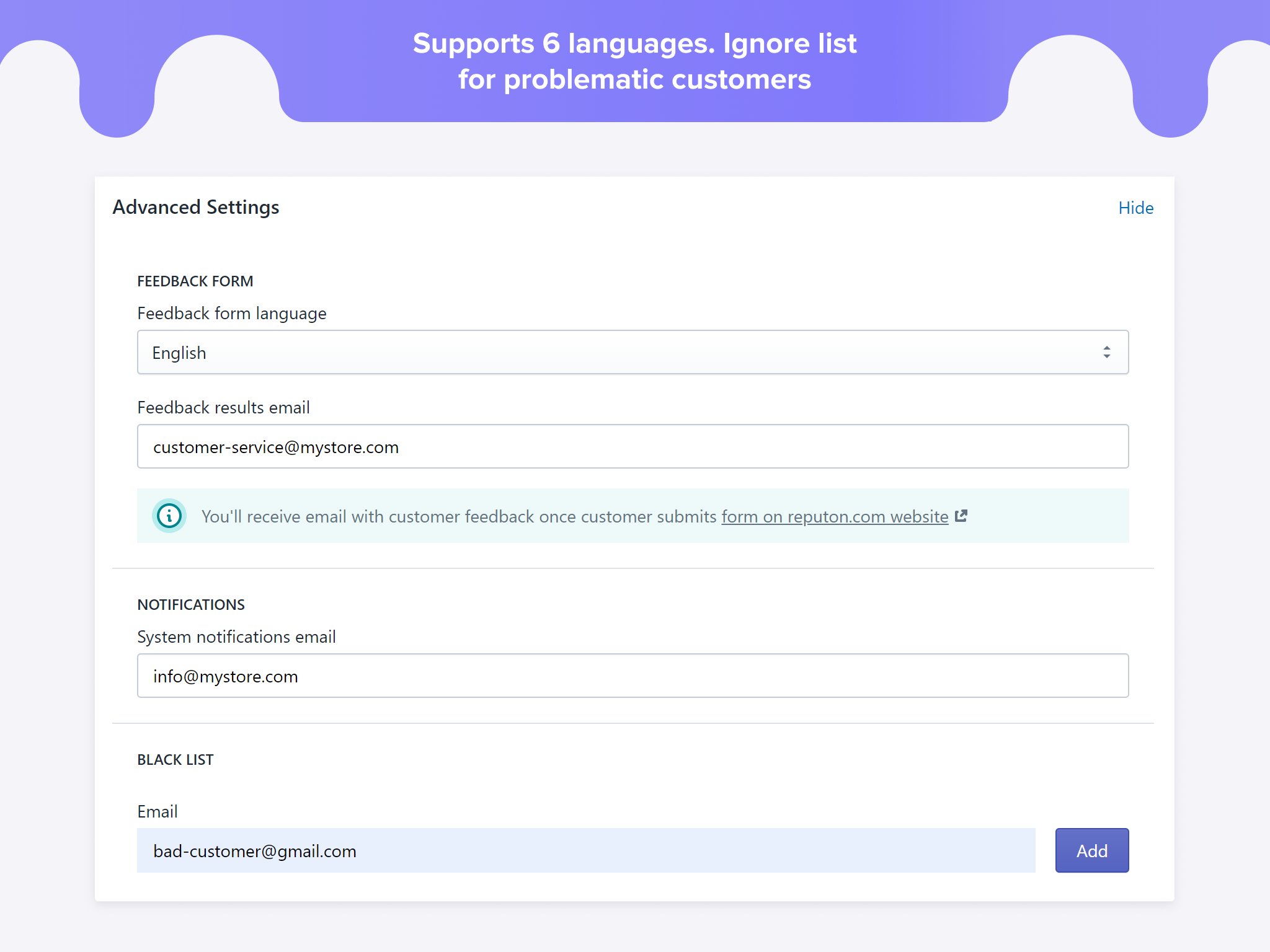
Task: Click the Hide link in Advanced Settings
Action: tap(1135, 208)
